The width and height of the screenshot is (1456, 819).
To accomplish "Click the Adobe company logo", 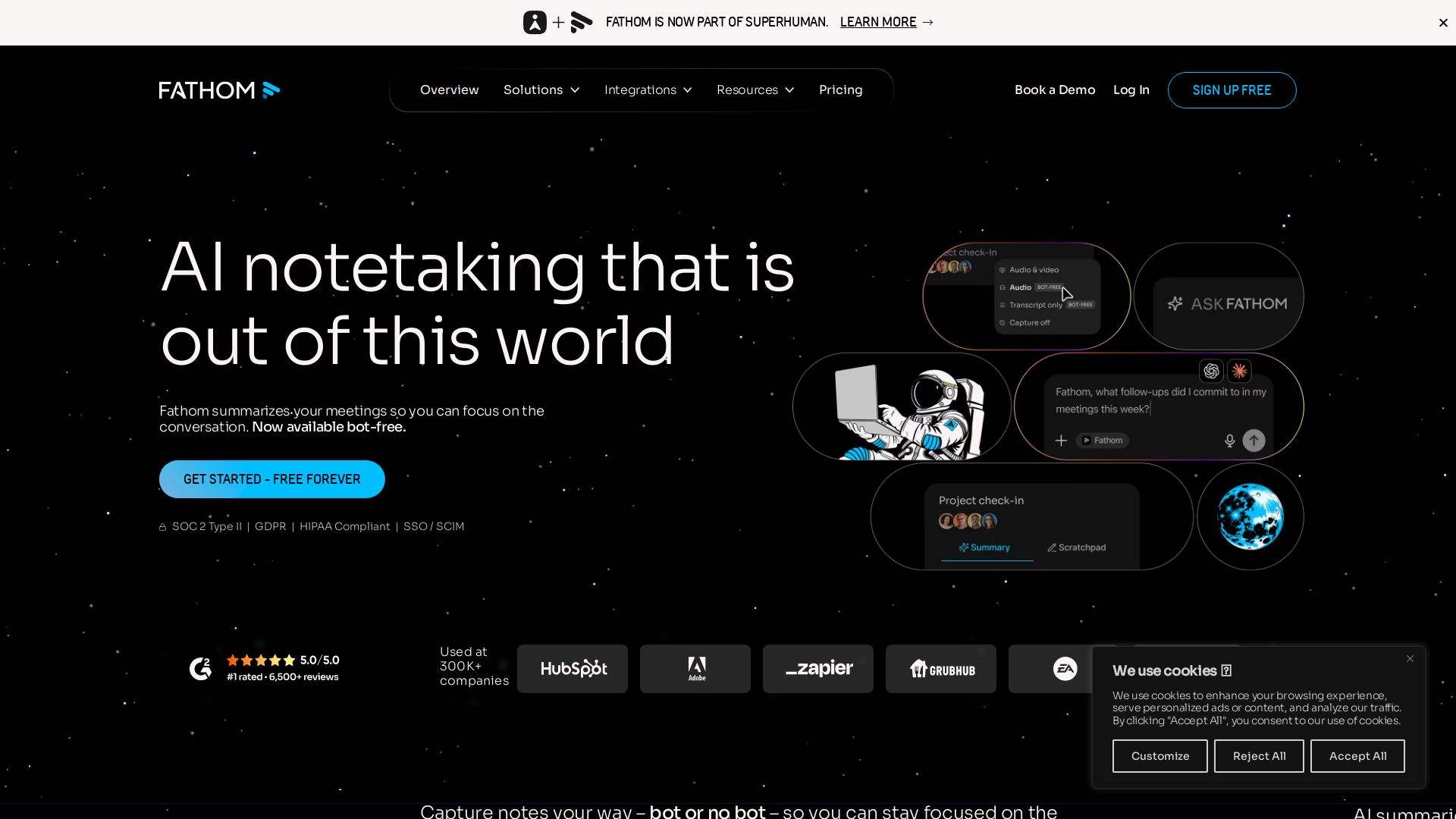I will coord(695,669).
